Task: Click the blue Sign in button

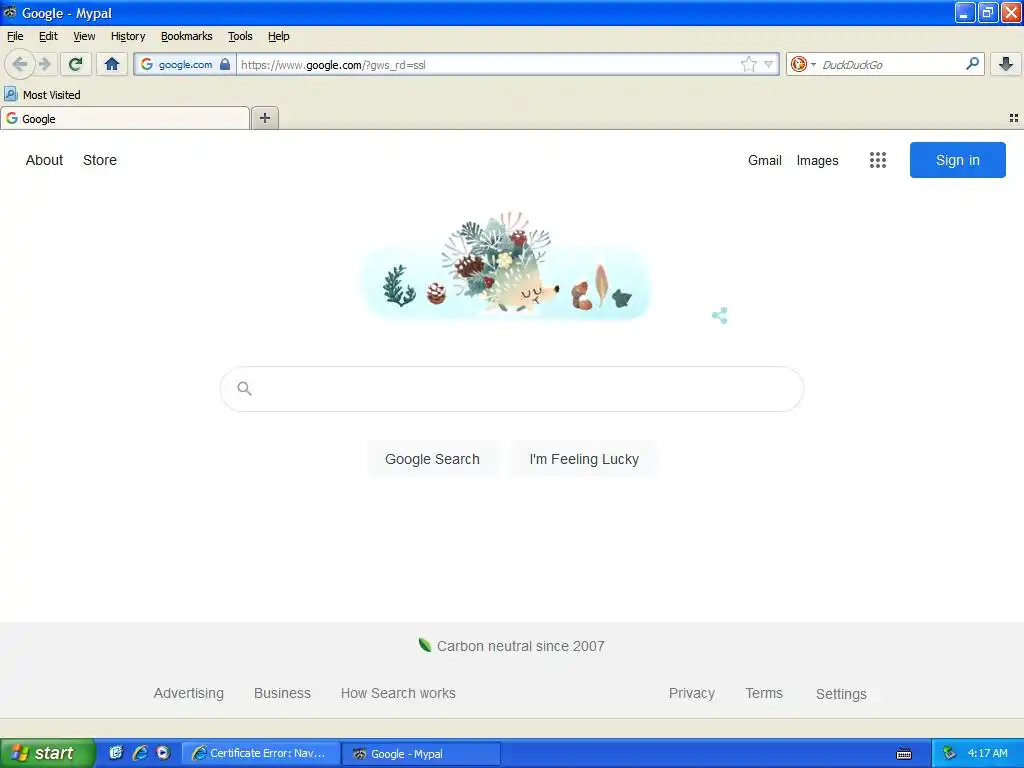Action: tap(957, 160)
